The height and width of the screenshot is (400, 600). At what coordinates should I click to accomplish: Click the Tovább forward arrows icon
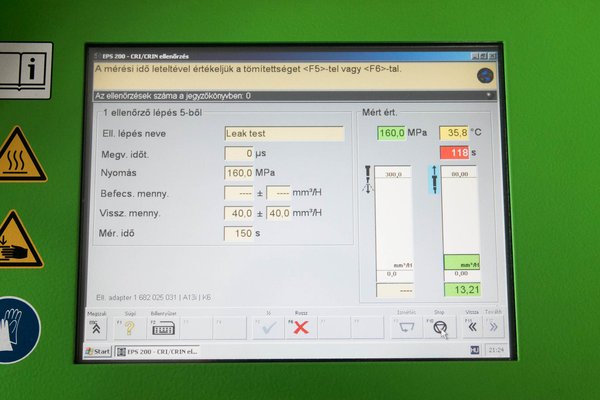(492, 328)
